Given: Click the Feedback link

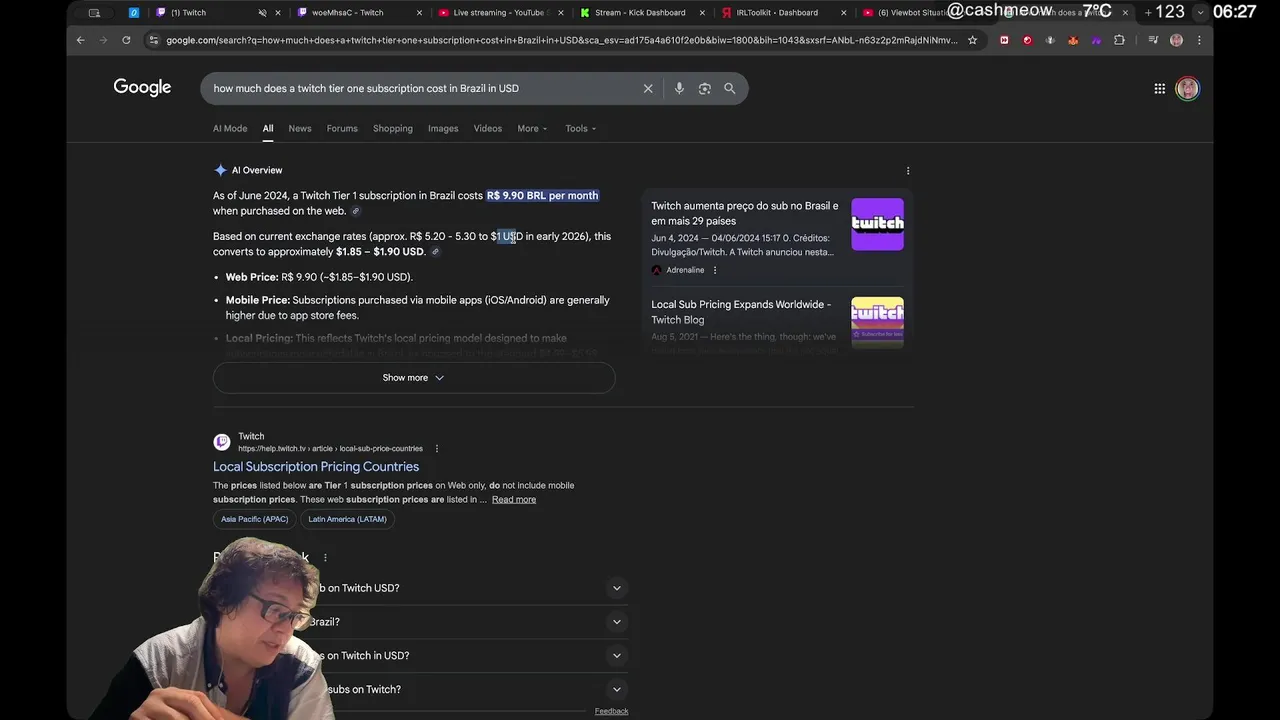Looking at the screenshot, I should [611, 711].
